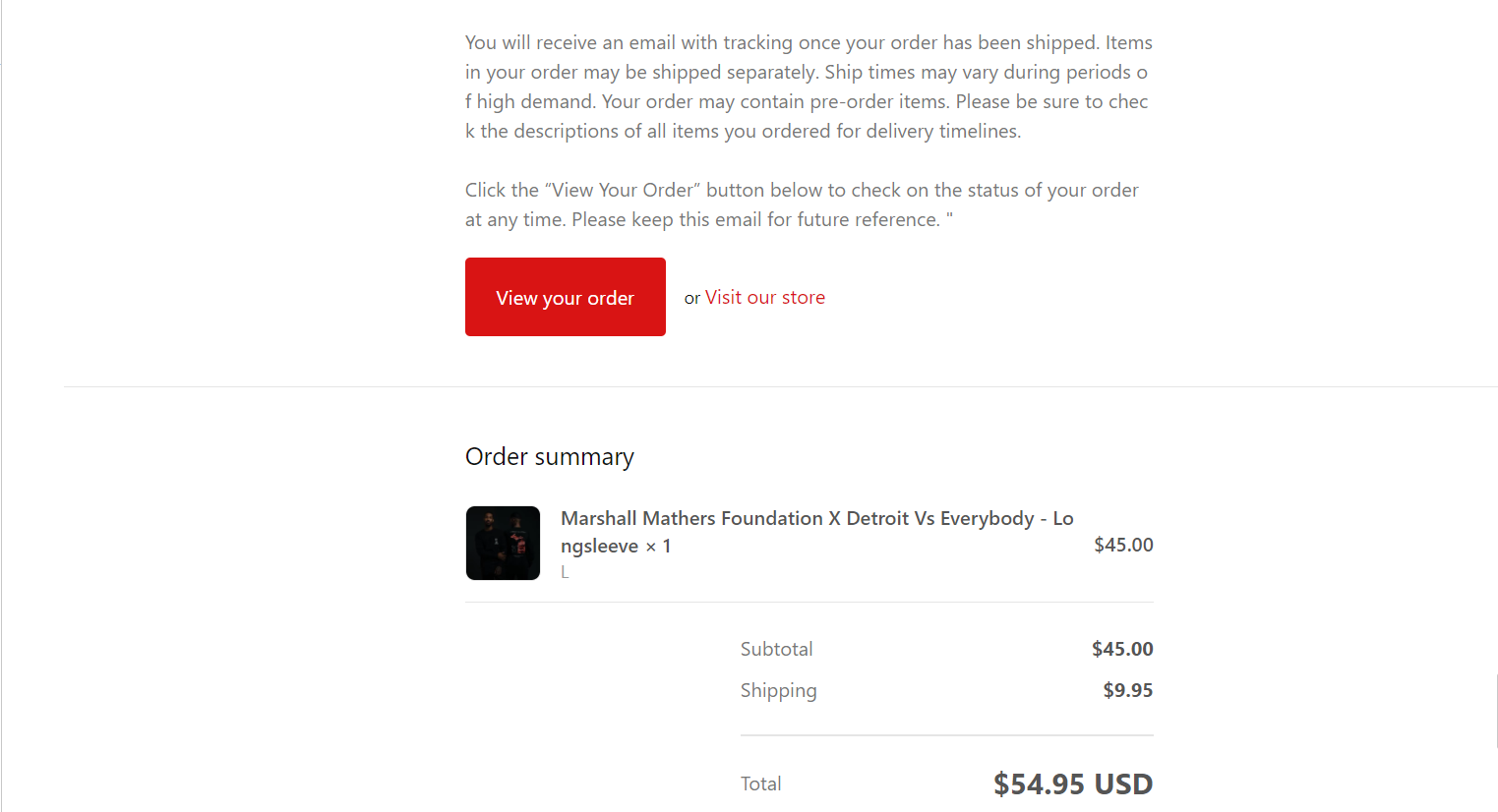
Task: Click the $9.95 shipping cost
Action: (x=1127, y=690)
